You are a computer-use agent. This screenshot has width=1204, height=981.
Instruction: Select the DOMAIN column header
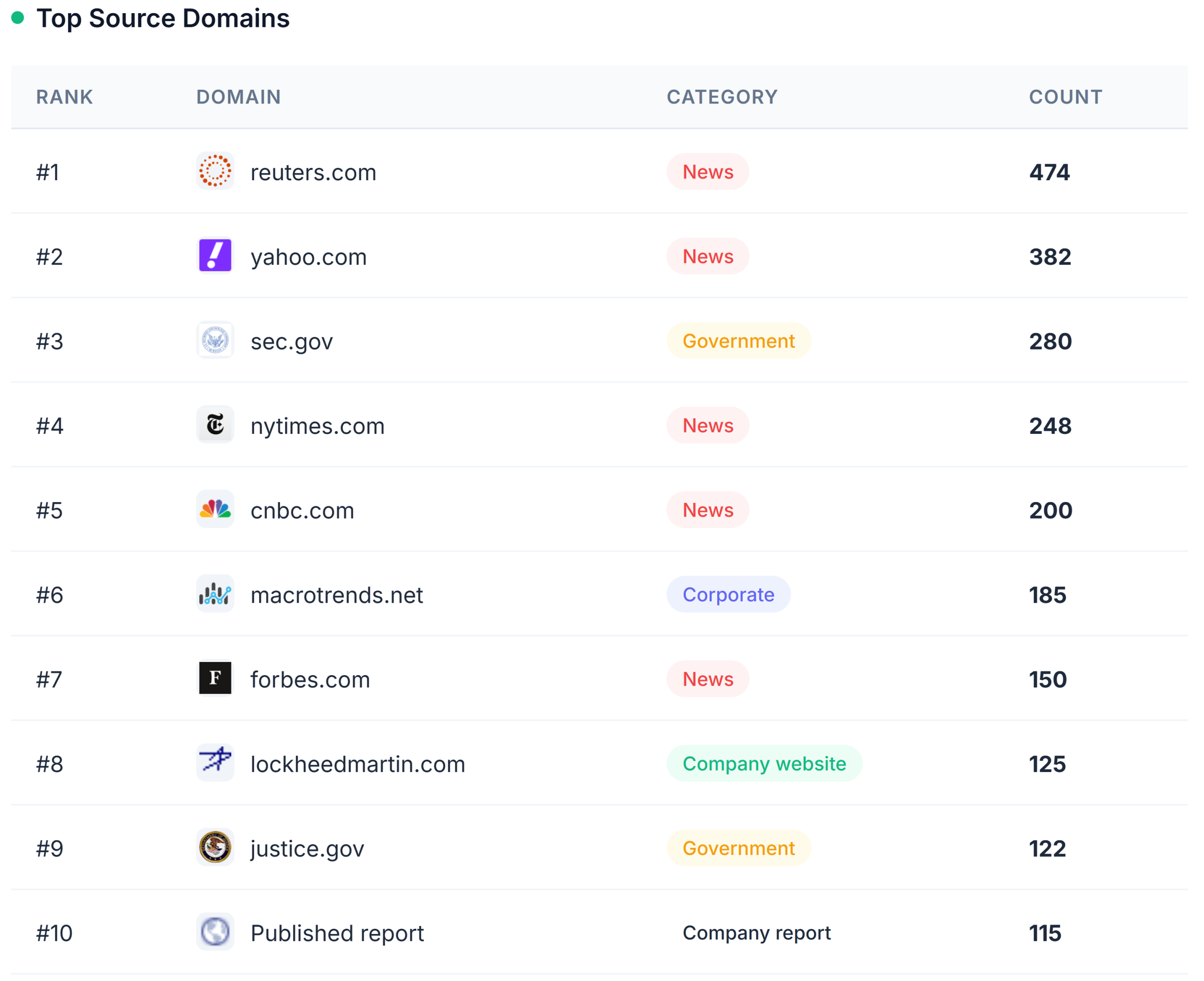pos(239,96)
